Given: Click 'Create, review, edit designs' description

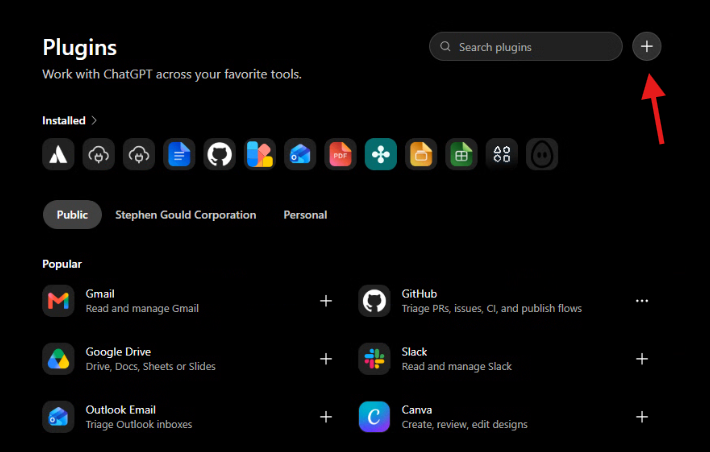Looking at the screenshot, I should 465,424.
